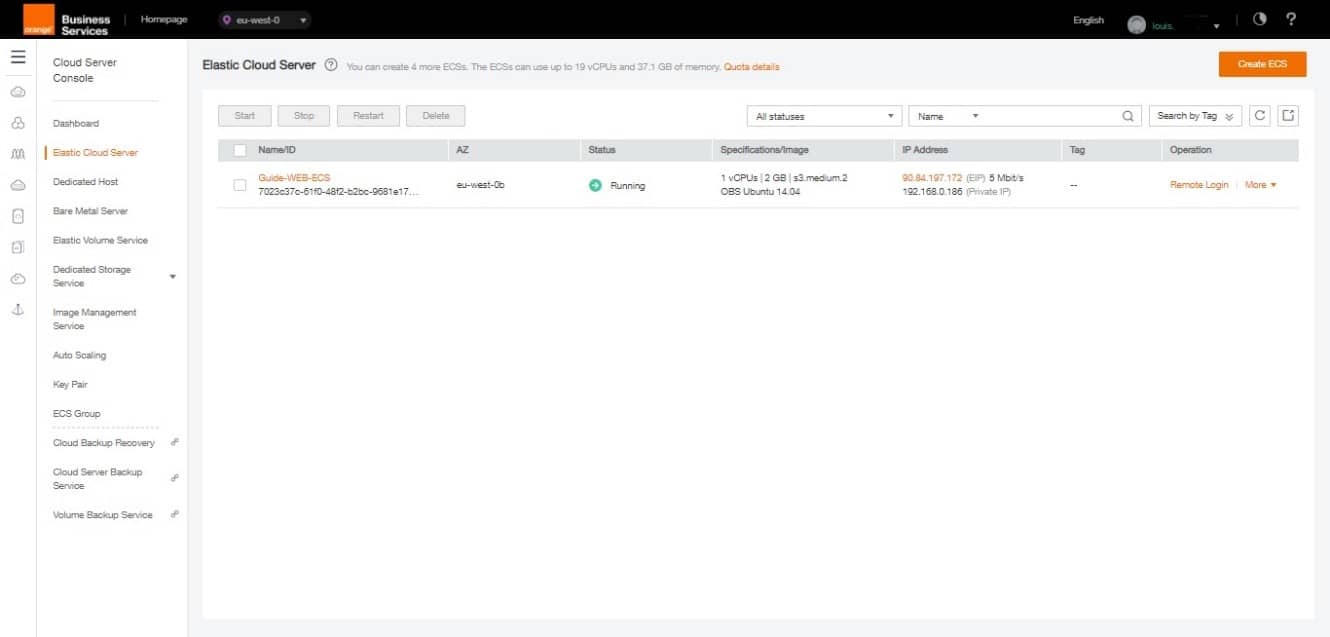
Task: Open Image Management Service in sidebar
Action: tap(95, 319)
